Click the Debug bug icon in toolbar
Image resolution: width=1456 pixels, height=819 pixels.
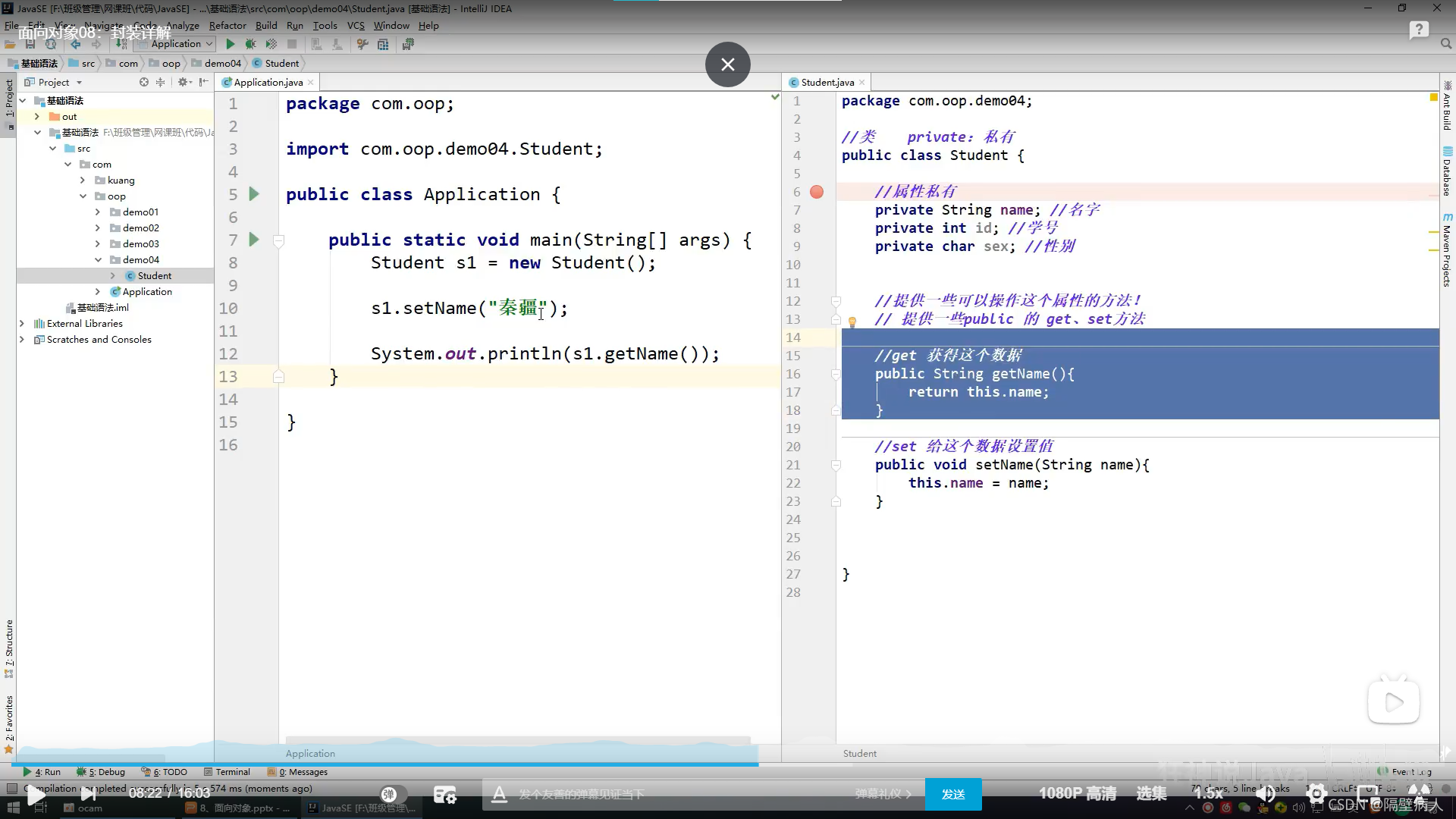pyautogui.click(x=250, y=44)
